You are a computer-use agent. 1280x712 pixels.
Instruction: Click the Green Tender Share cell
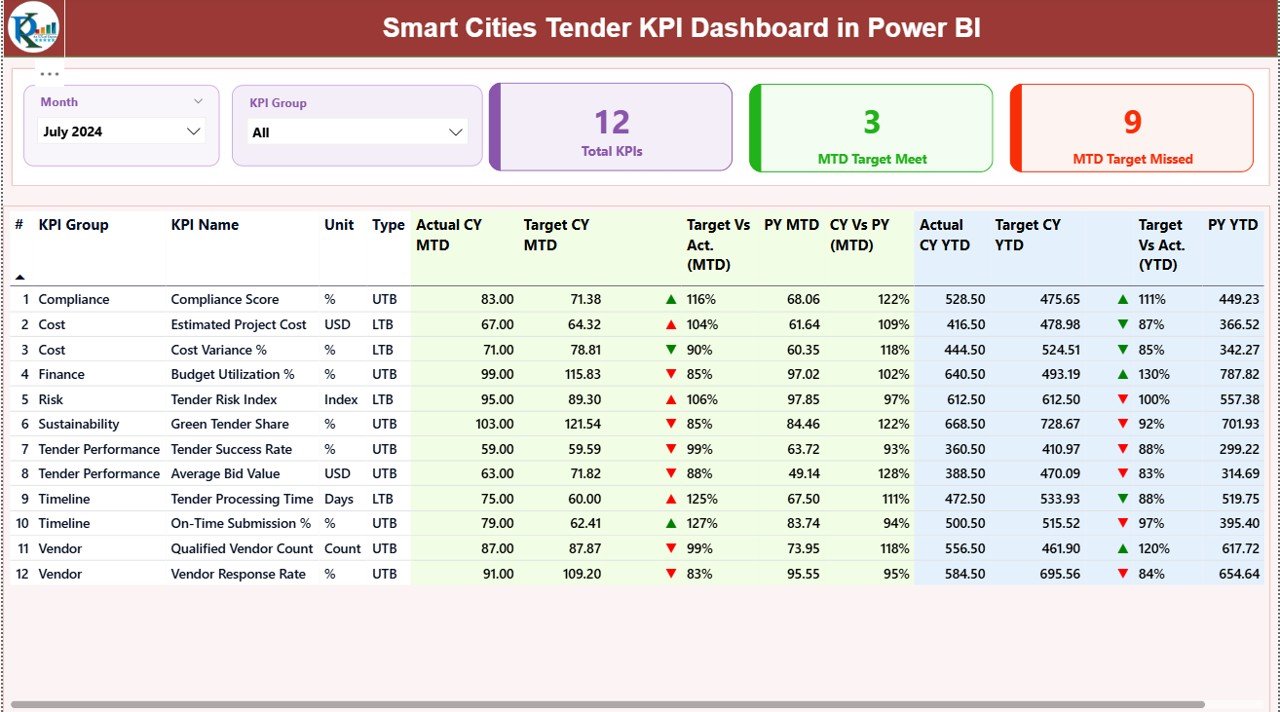[x=228, y=423]
